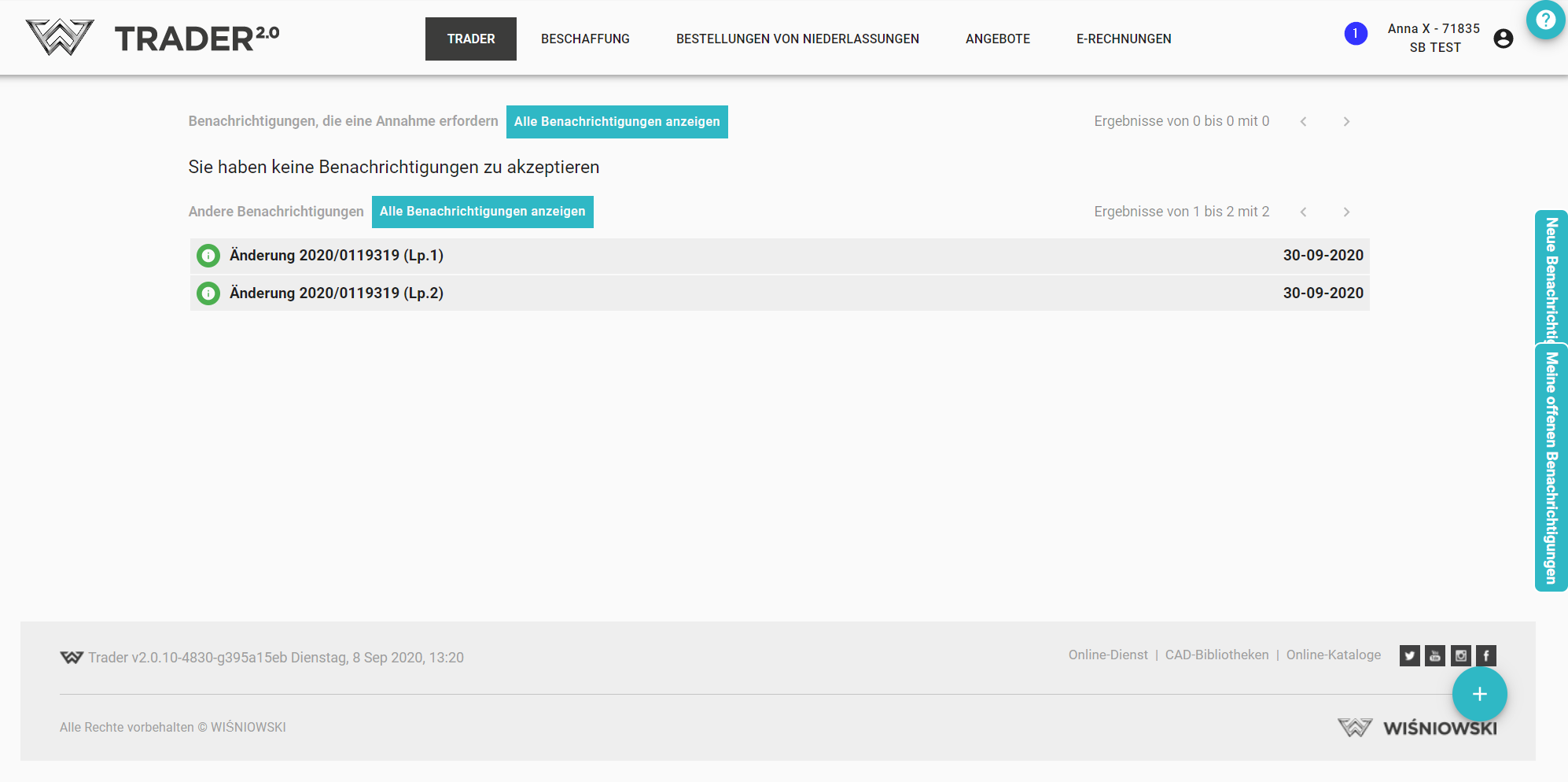Click the blue notification counter badge
The image size is (1568, 782).
point(1355,34)
